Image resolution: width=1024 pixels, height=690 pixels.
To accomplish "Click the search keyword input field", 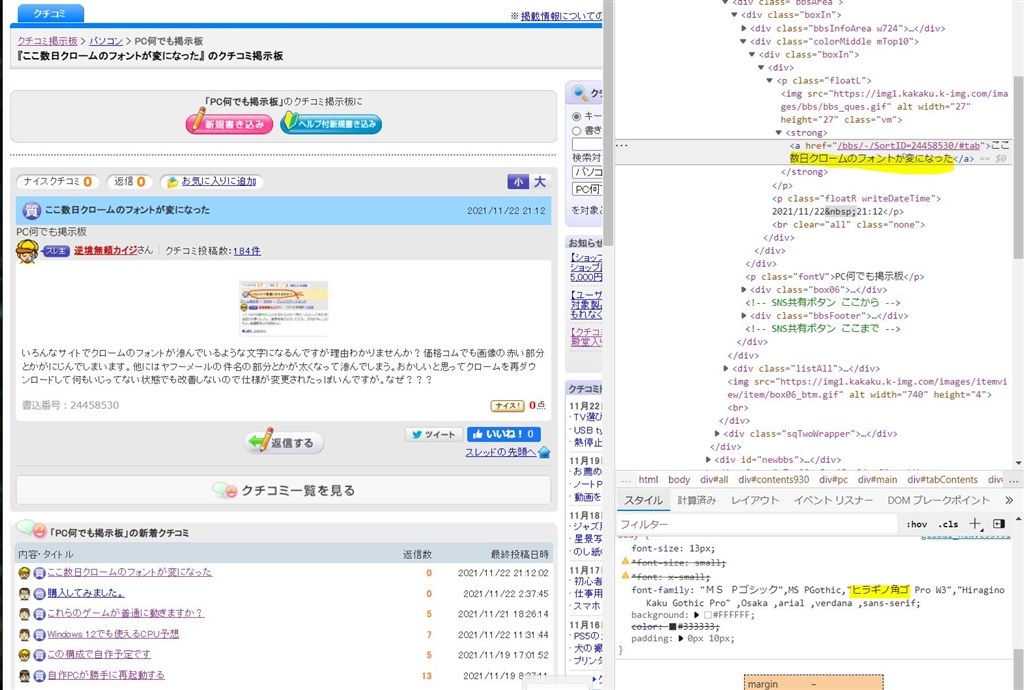I will (x=586, y=144).
